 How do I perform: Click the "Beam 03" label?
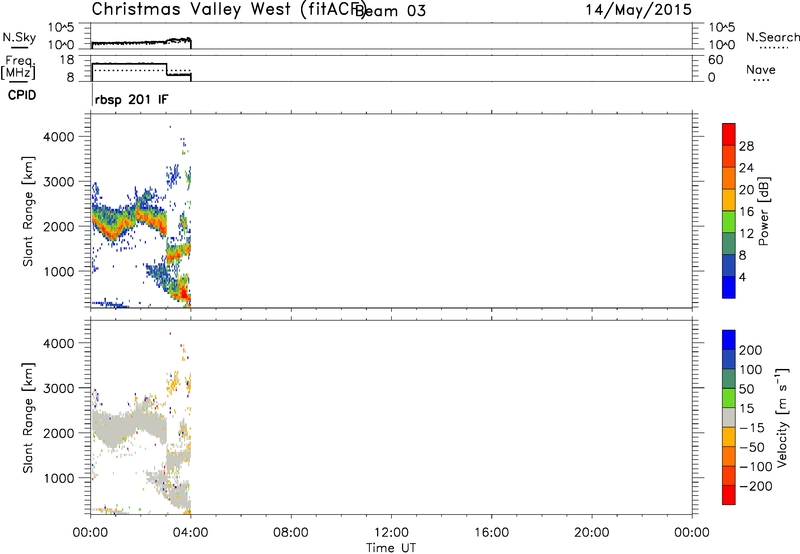(x=390, y=11)
